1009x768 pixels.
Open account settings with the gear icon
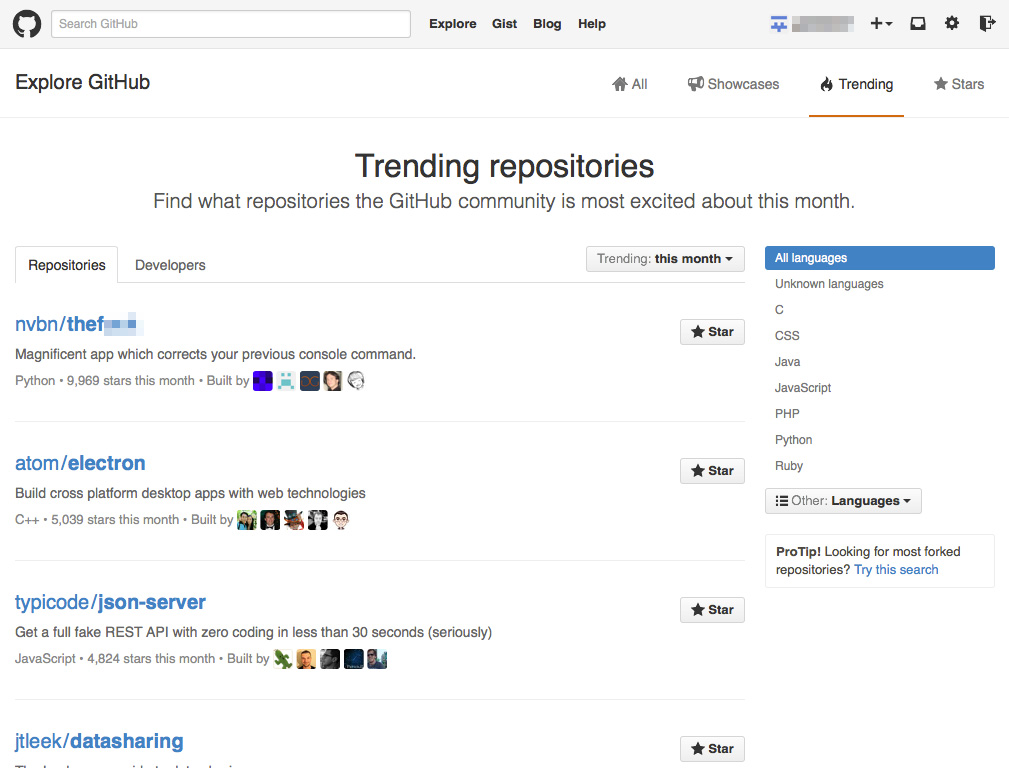click(951, 23)
